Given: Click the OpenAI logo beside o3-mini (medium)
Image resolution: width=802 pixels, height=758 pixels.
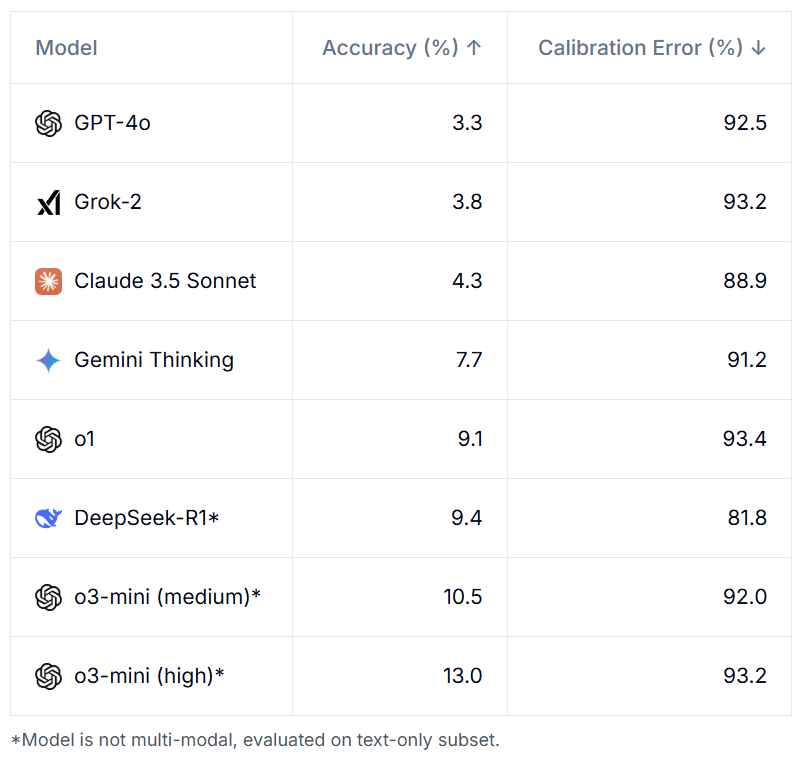Looking at the screenshot, I should click(48, 597).
